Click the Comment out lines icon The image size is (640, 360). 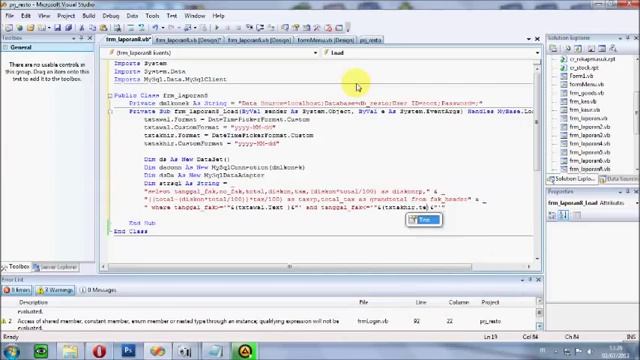pyautogui.click(x=131, y=28)
